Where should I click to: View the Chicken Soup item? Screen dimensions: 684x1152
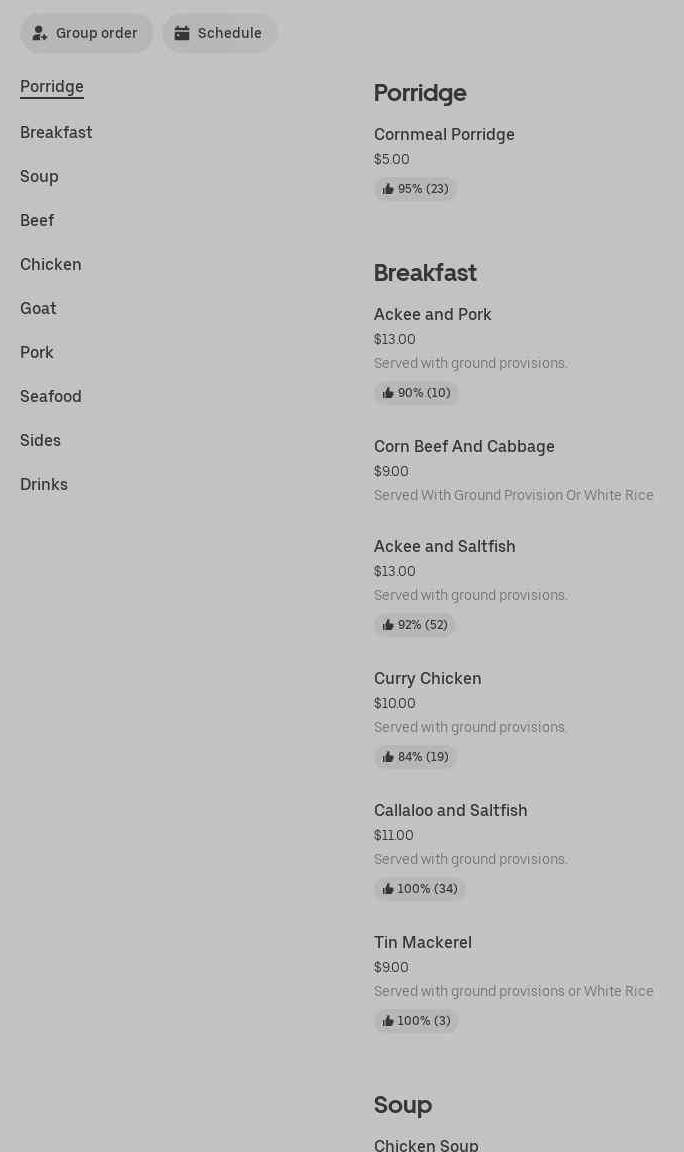coord(426,1144)
